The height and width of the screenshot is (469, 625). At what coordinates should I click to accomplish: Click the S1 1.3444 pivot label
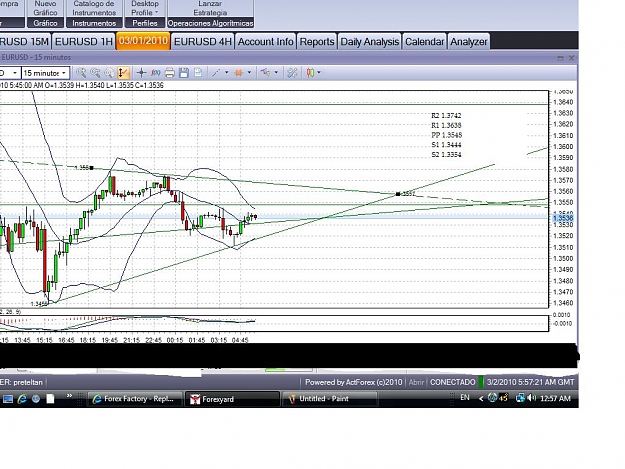pyautogui.click(x=446, y=145)
